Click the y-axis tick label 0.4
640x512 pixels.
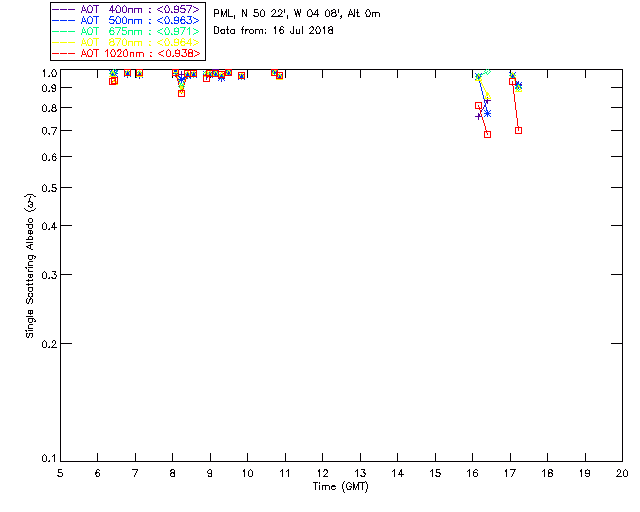click(x=49, y=226)
